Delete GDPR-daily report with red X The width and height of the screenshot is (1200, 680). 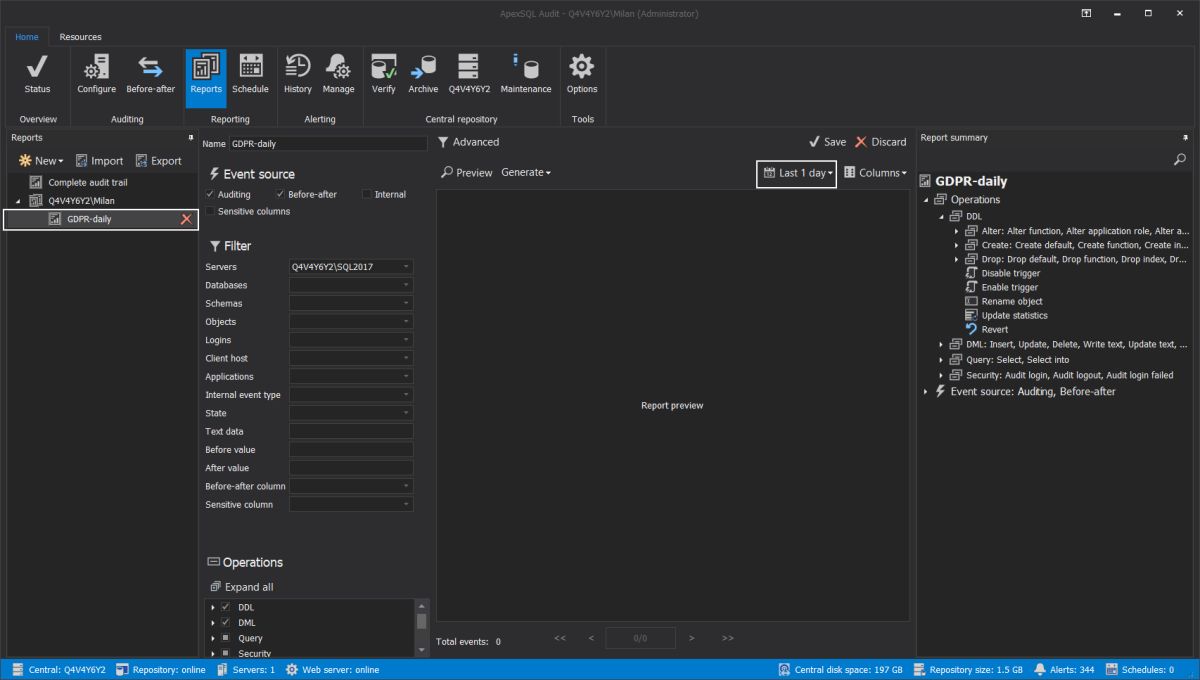pos(186,219)
